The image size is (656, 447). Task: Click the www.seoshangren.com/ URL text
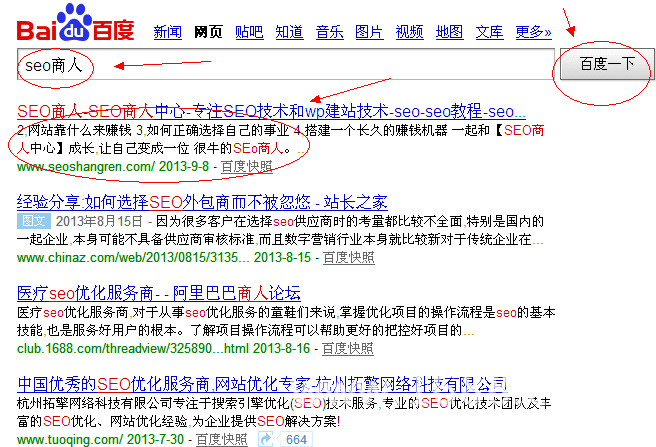[86, 167]
